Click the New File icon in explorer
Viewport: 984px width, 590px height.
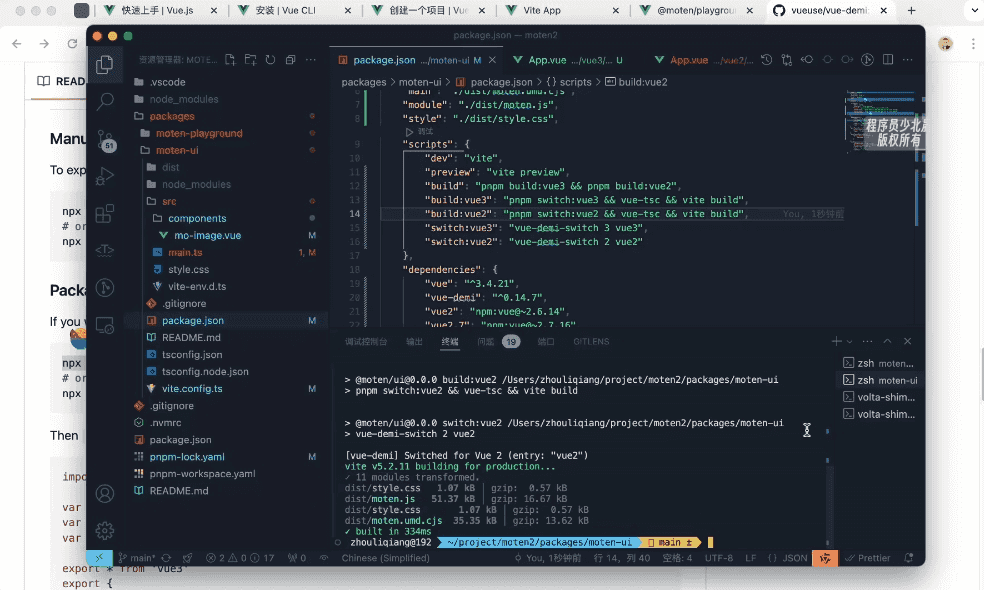pos(231,60)
